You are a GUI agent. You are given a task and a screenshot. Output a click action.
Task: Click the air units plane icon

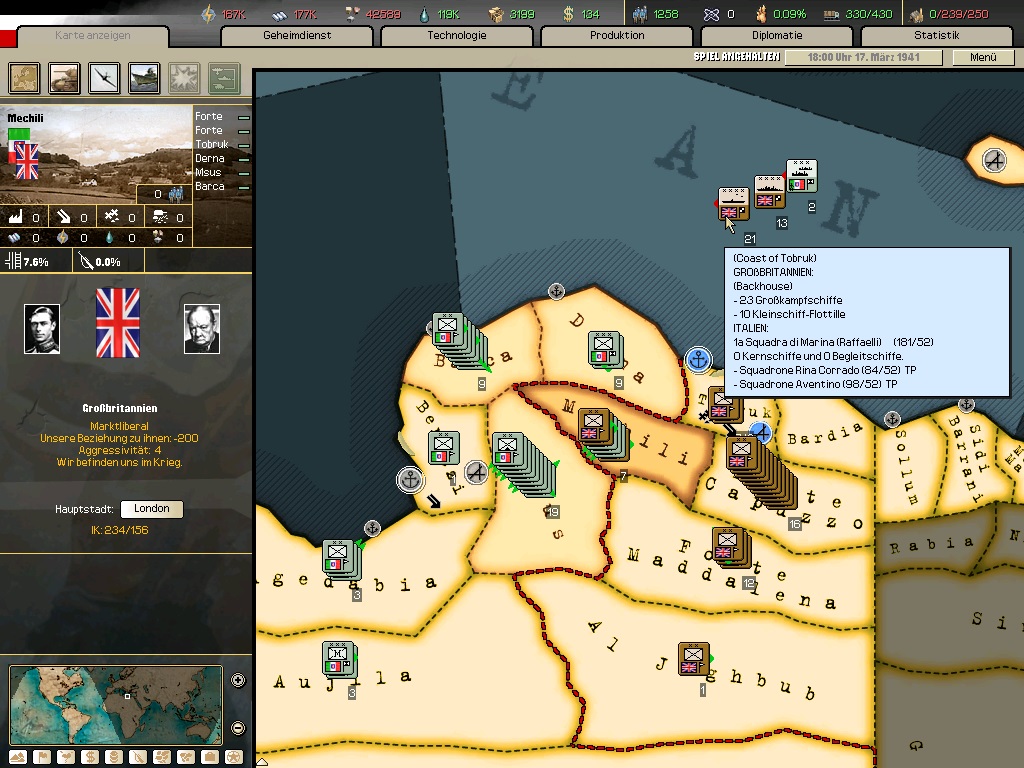point(105,77)
